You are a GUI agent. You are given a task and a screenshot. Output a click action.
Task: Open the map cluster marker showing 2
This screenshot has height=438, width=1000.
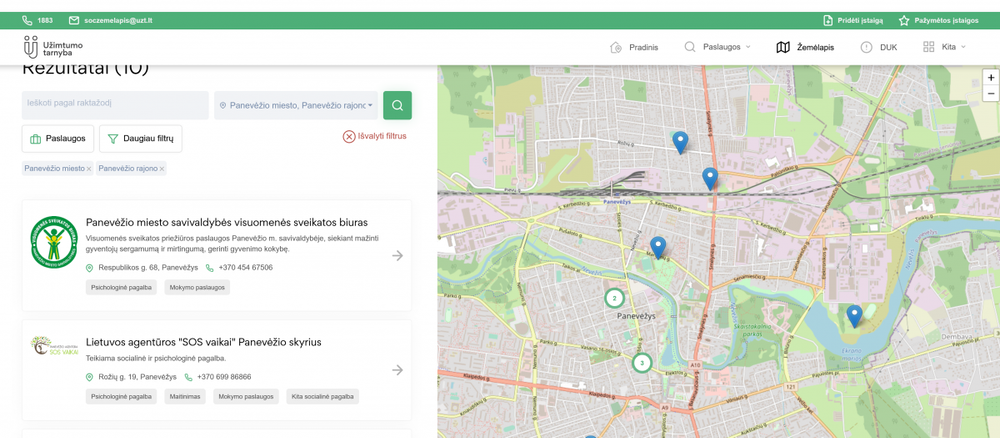614,298
